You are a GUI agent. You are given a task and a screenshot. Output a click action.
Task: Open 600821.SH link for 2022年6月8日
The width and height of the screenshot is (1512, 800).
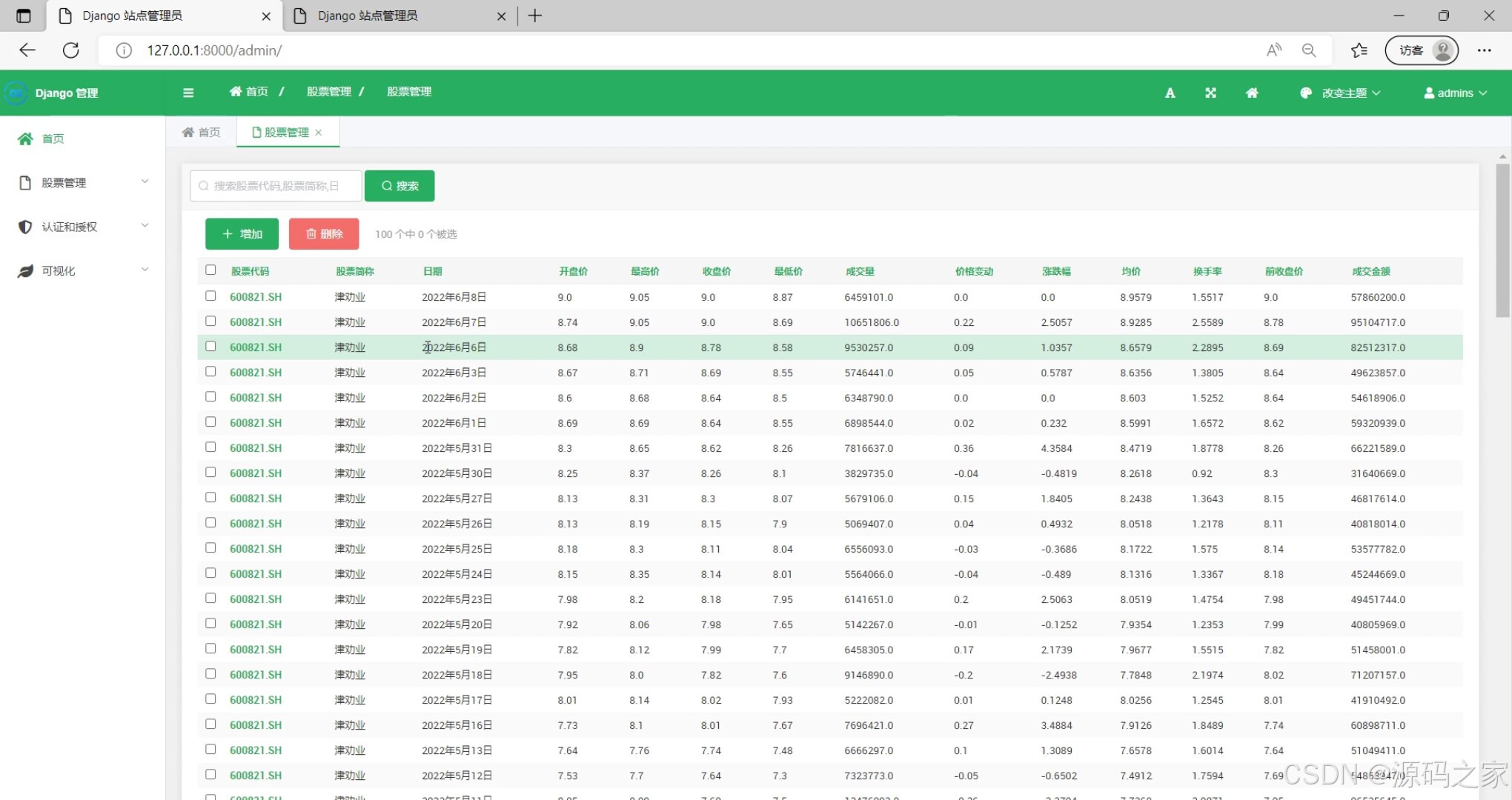click(x=256, y=297)
